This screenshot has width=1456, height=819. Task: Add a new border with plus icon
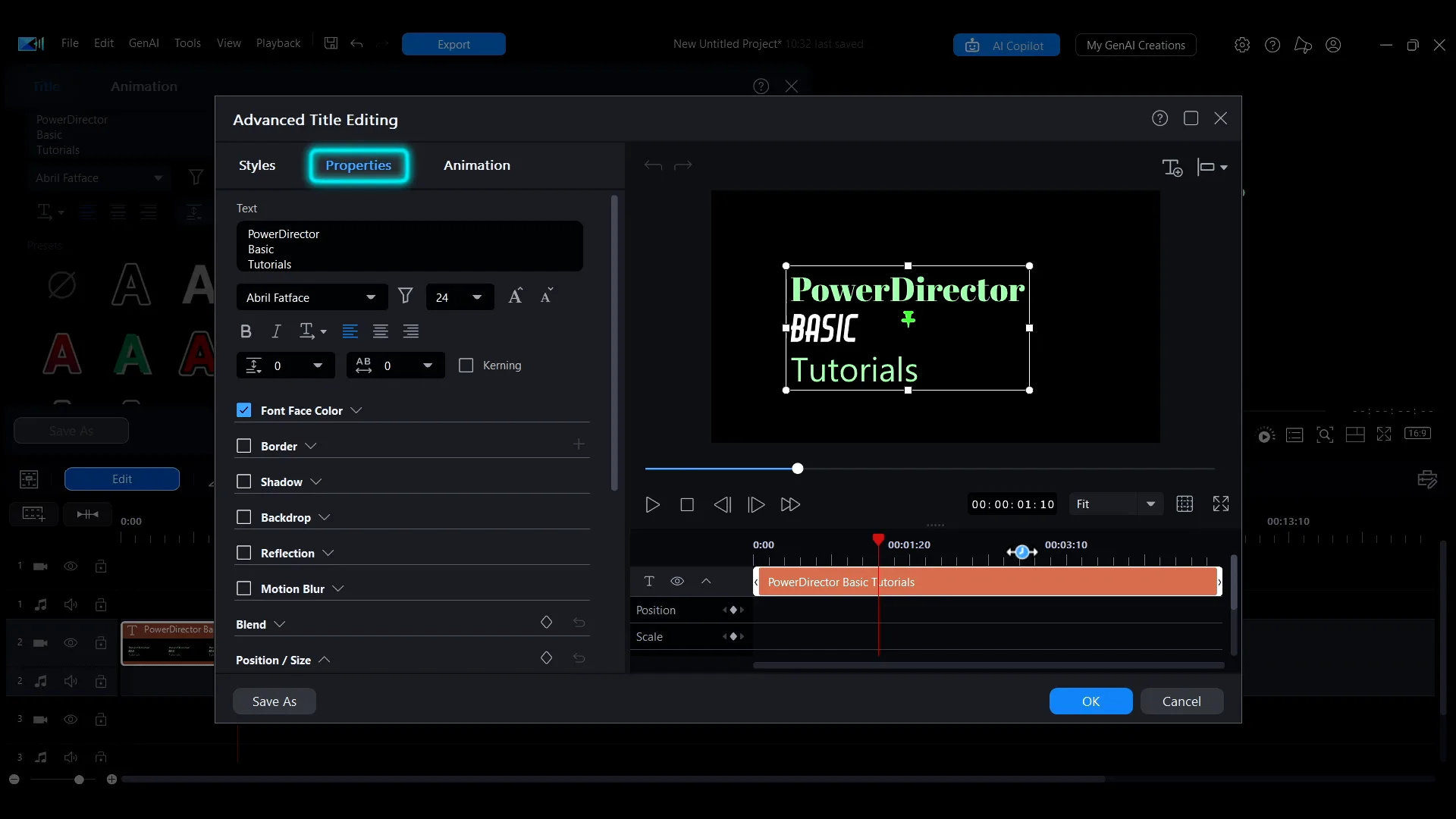click(x=579, y=444)
